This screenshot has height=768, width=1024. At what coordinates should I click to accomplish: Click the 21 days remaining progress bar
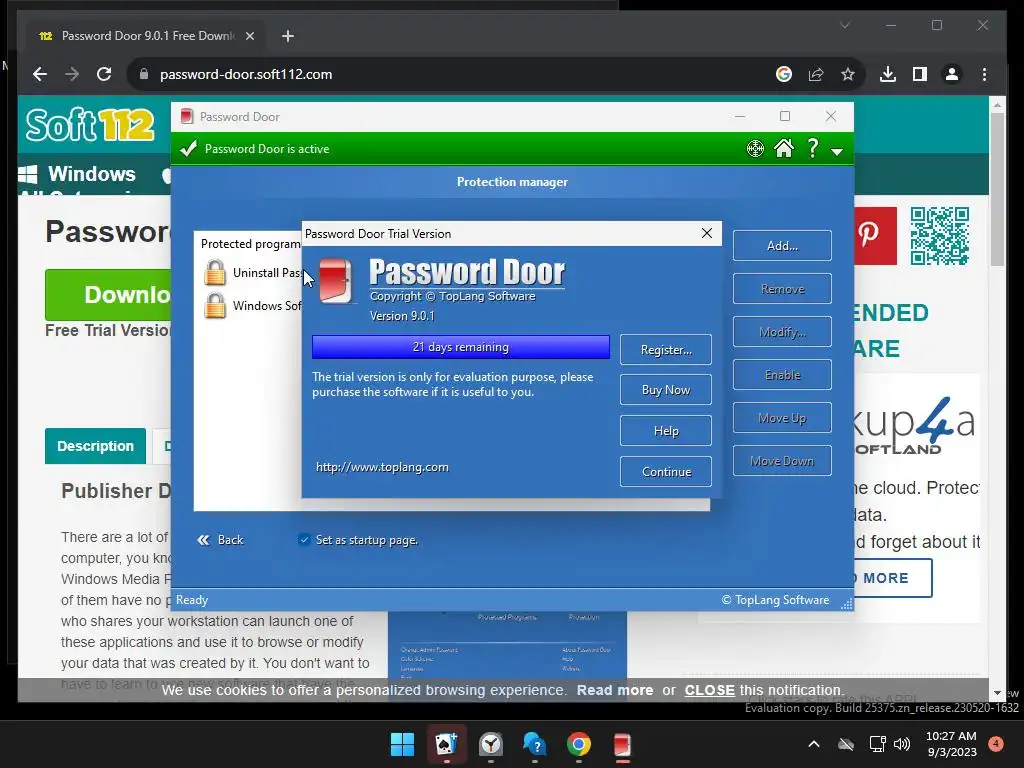click(x=460, y=347)
